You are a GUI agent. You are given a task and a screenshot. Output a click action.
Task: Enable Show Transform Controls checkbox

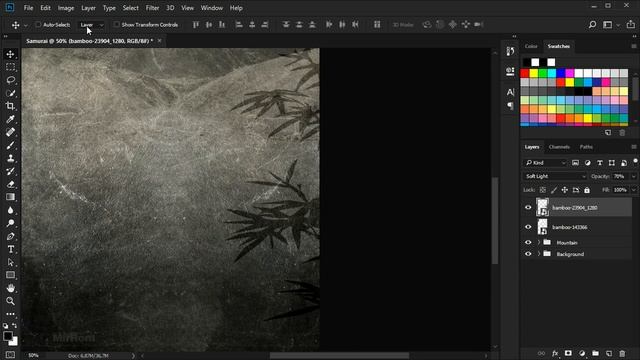tap(117, 25)
